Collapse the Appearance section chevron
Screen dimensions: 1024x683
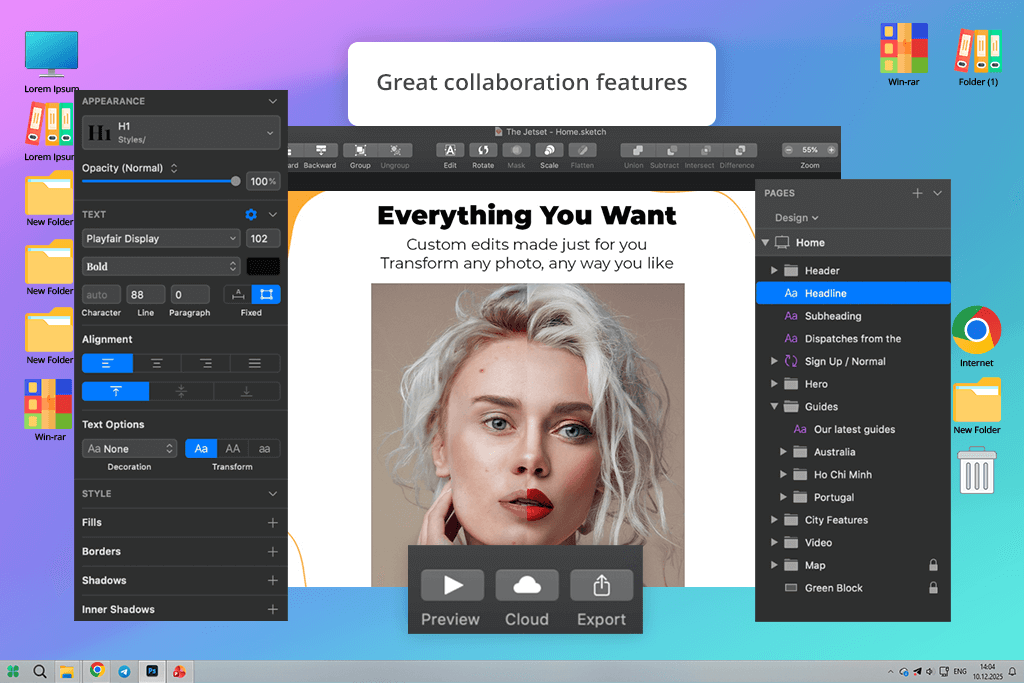tap(273, 101)
